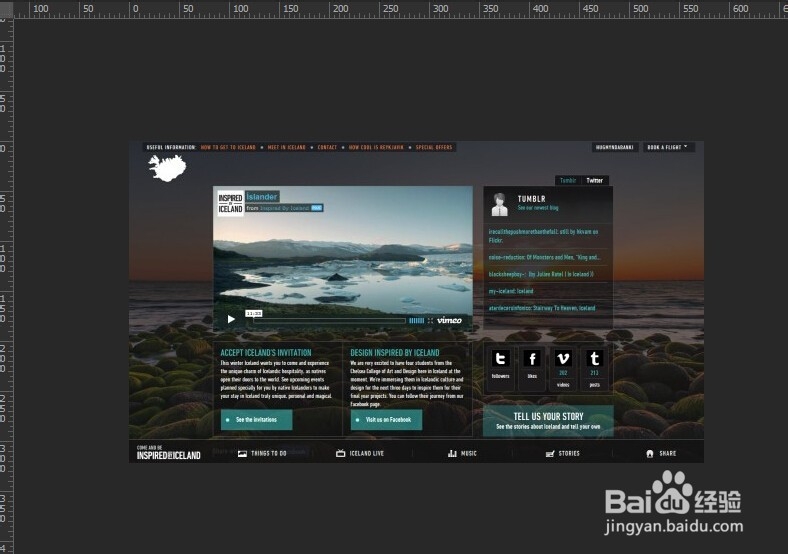788x554 pixels.
Task: Toggle fullscreen icon in video player
Action: pos(430,320)
